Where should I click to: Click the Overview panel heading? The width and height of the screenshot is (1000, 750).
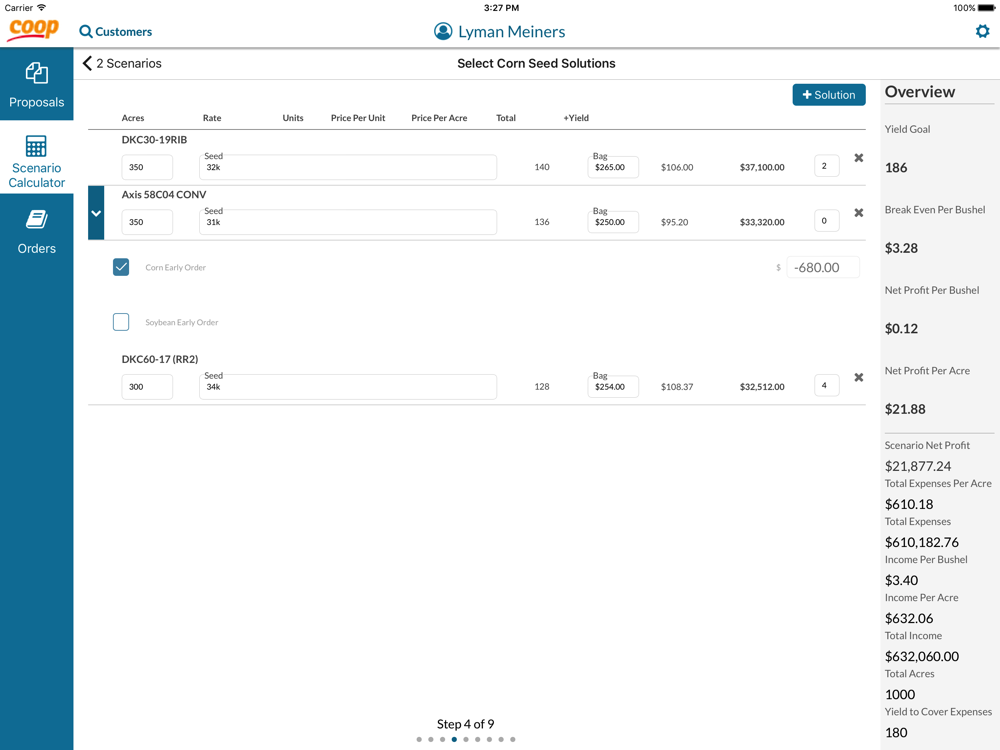920,92
